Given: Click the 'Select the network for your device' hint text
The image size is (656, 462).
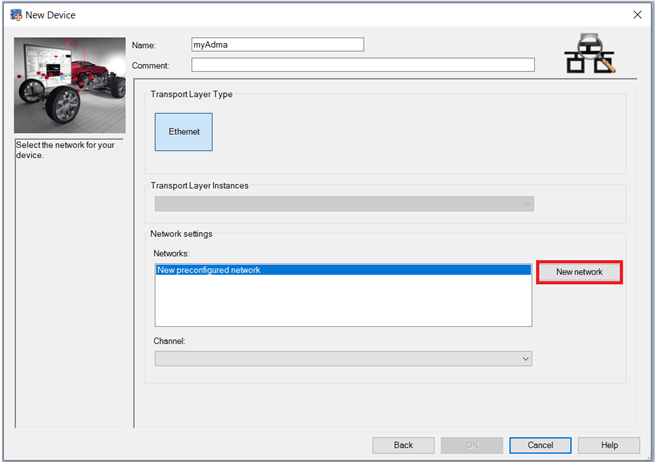Looking at the screenshot, I should [x=65, y=150].
